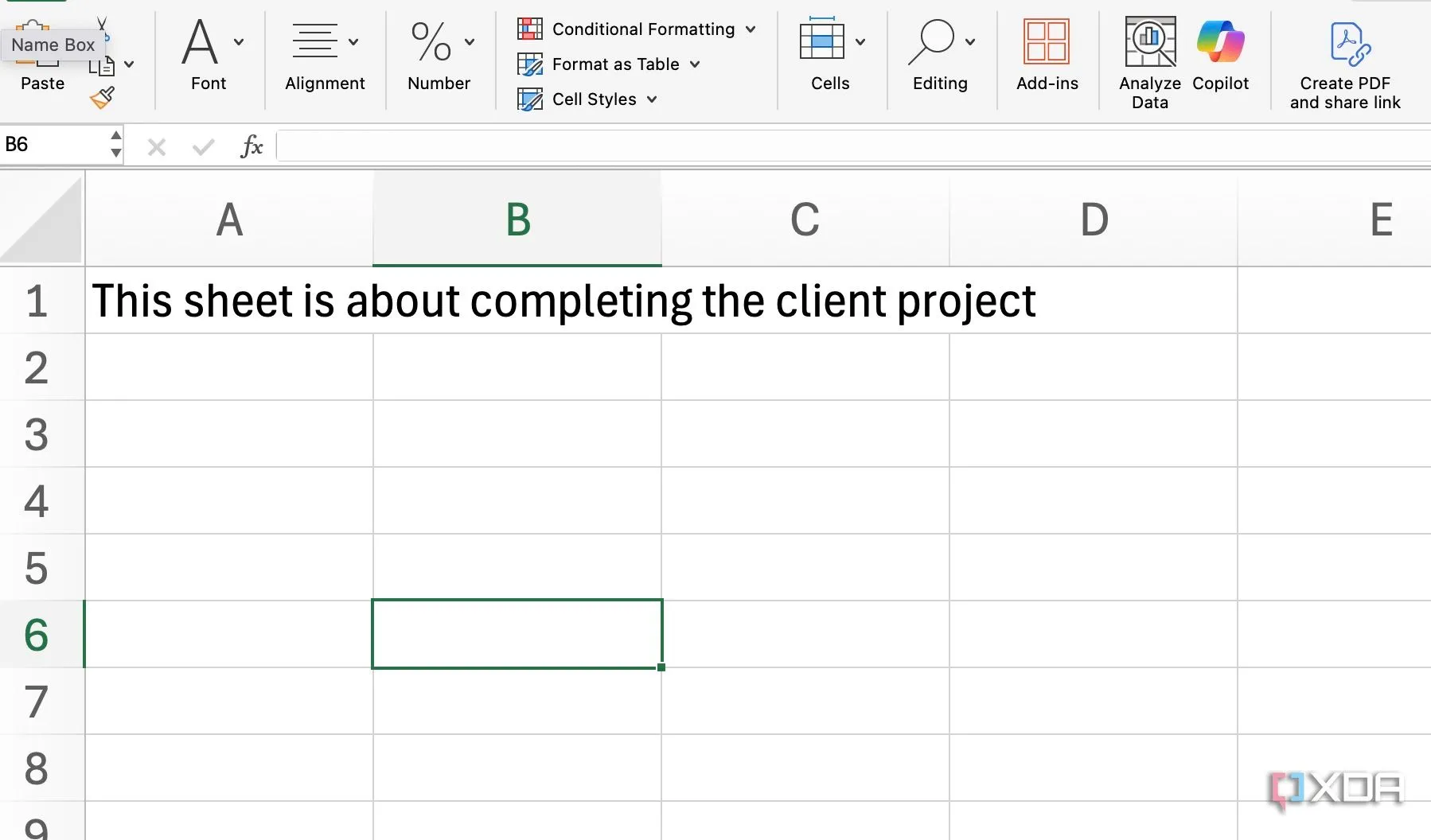Select row 4 header
The image size is (1431, 840).
point(41,501)
